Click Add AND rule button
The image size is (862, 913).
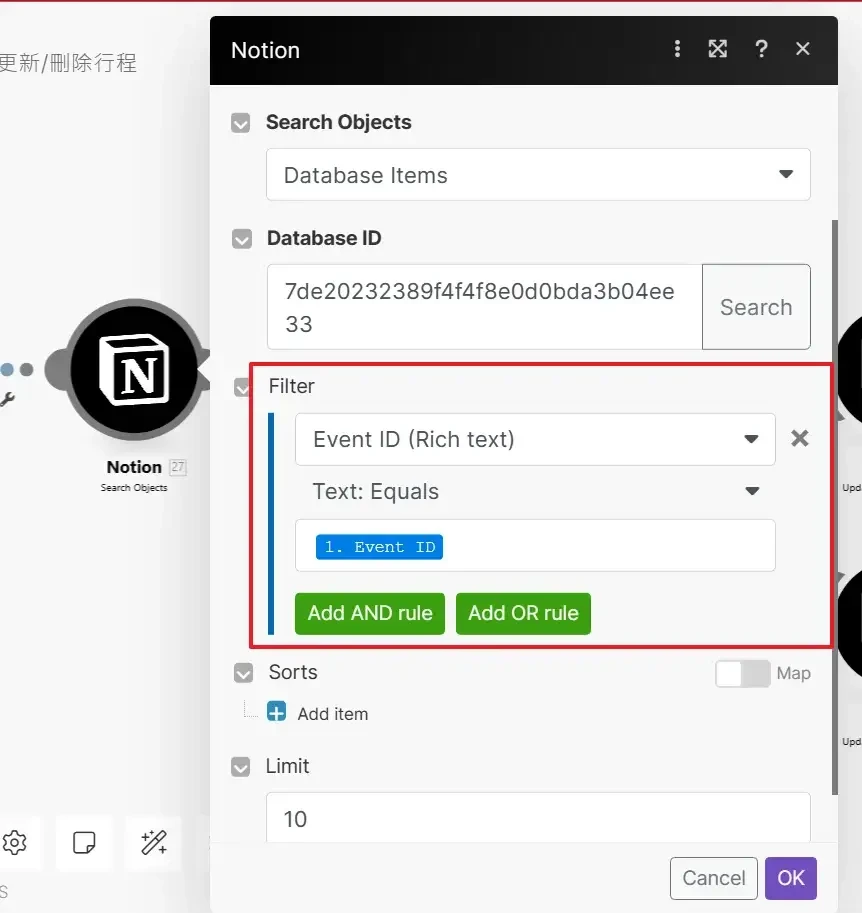[x=370, y=613]
